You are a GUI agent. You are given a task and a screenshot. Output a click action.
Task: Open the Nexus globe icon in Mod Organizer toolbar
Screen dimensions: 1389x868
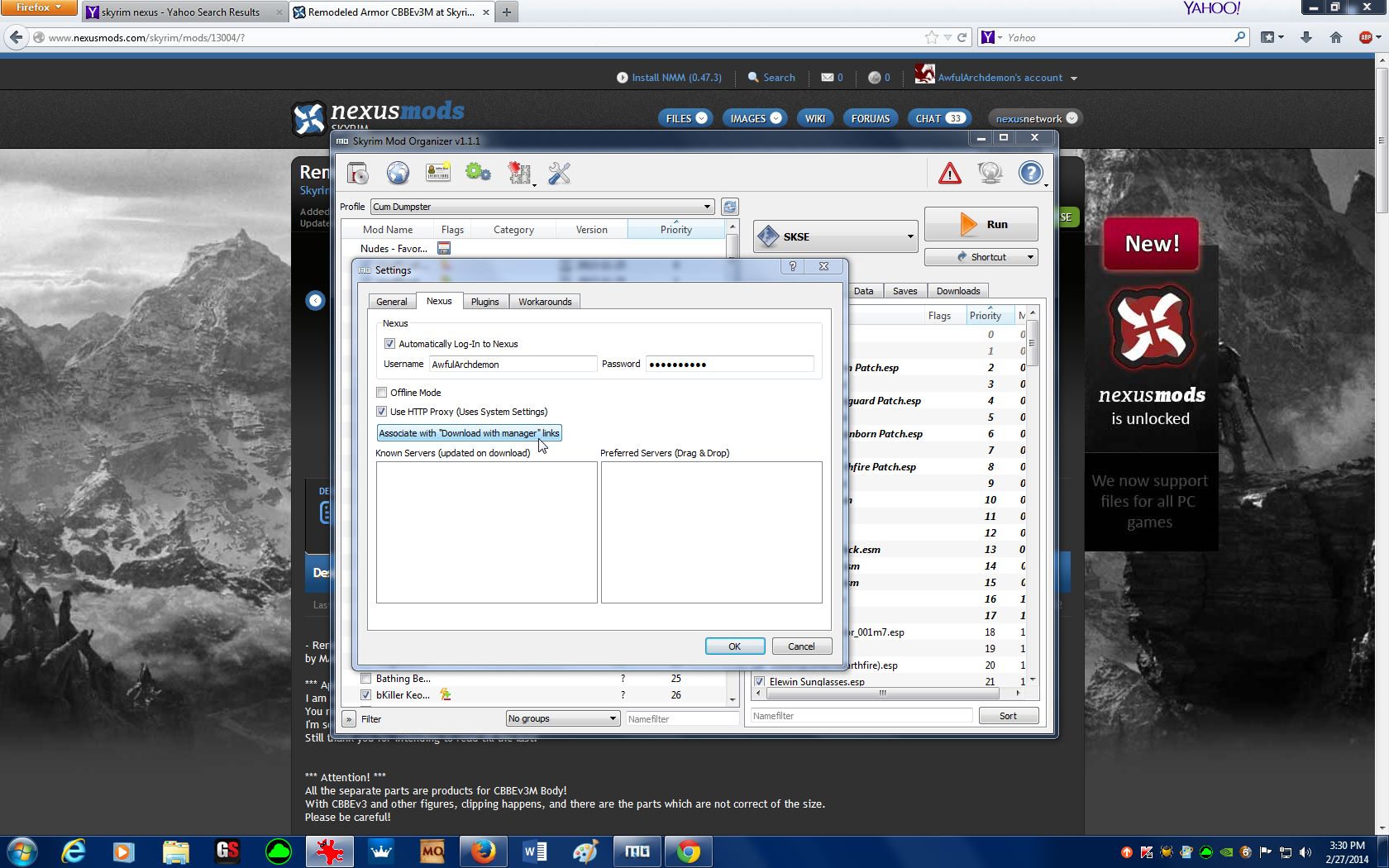pos(398,173)
